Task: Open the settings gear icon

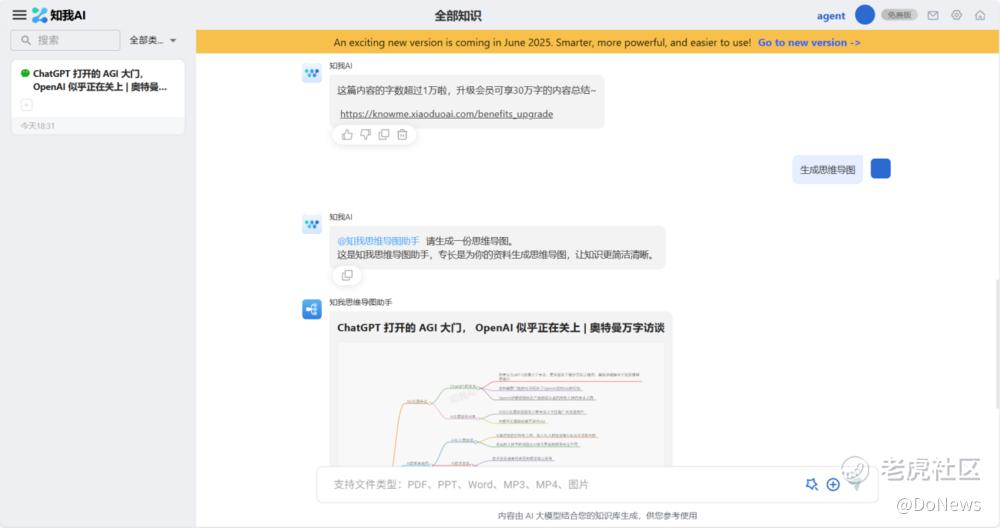Action: (x=956, y=15)
